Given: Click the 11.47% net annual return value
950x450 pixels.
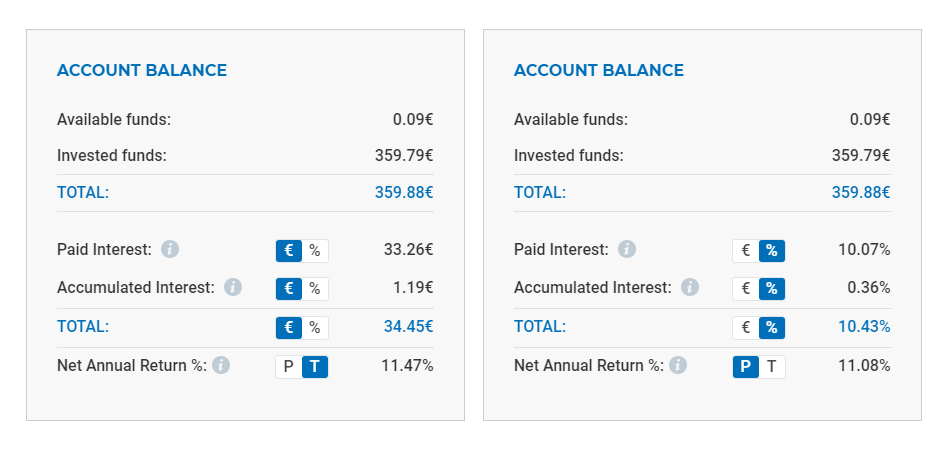Looking at the screenshot, I should tap(407, 365).
